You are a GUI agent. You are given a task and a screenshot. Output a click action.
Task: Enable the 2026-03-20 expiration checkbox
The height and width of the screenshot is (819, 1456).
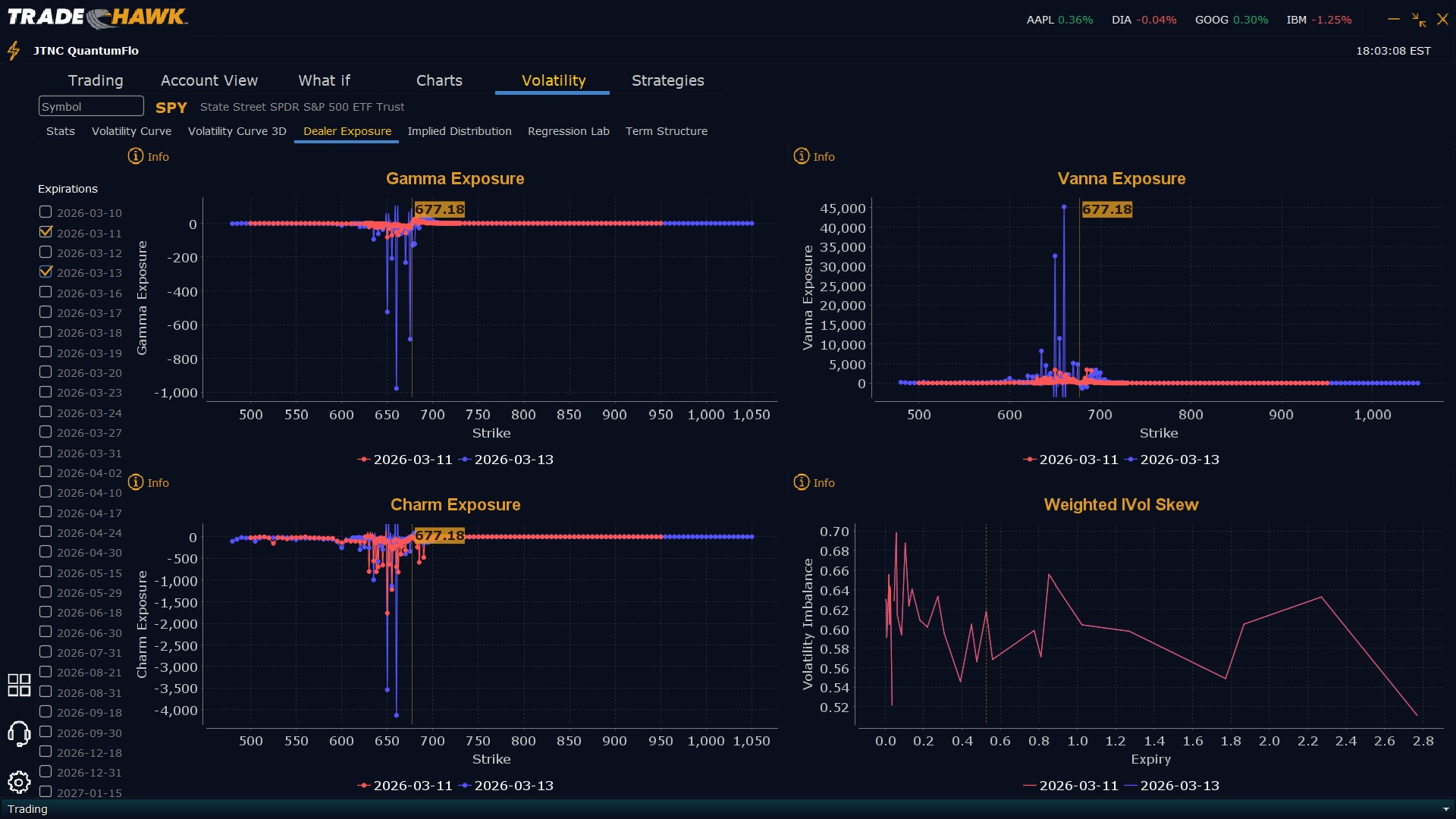45,372
